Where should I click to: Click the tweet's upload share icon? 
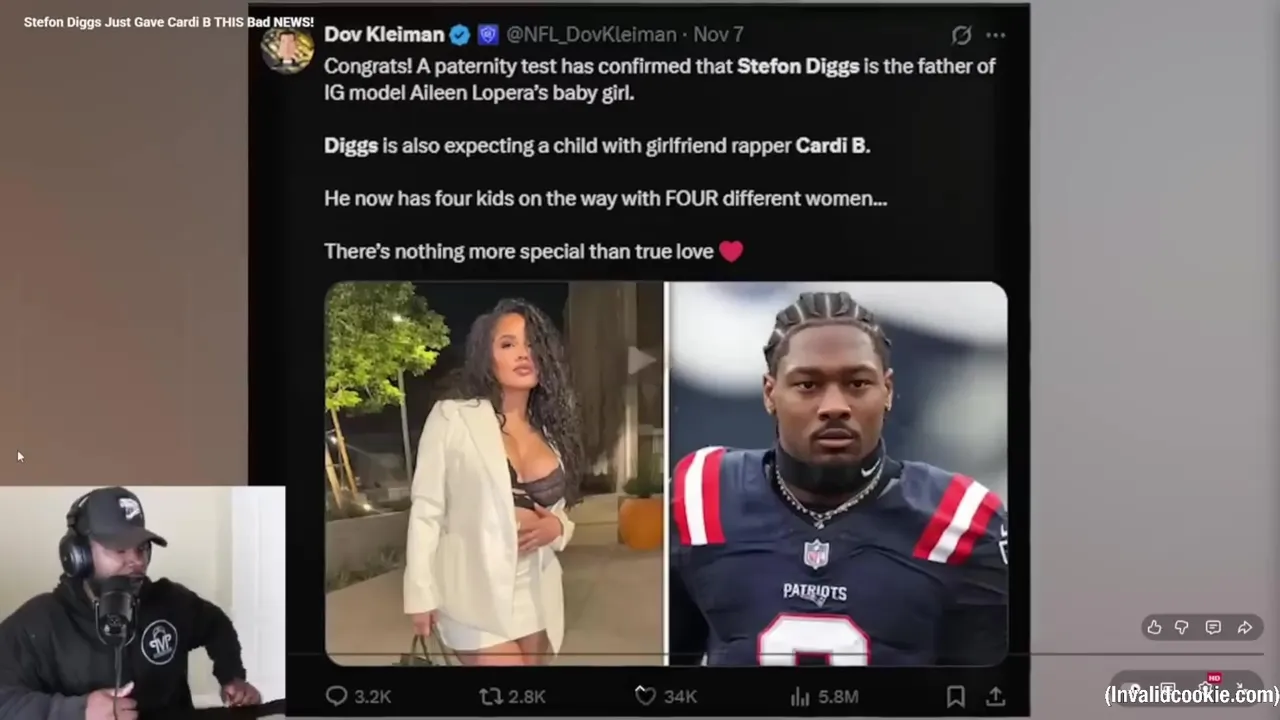click(x=996, y=696)
